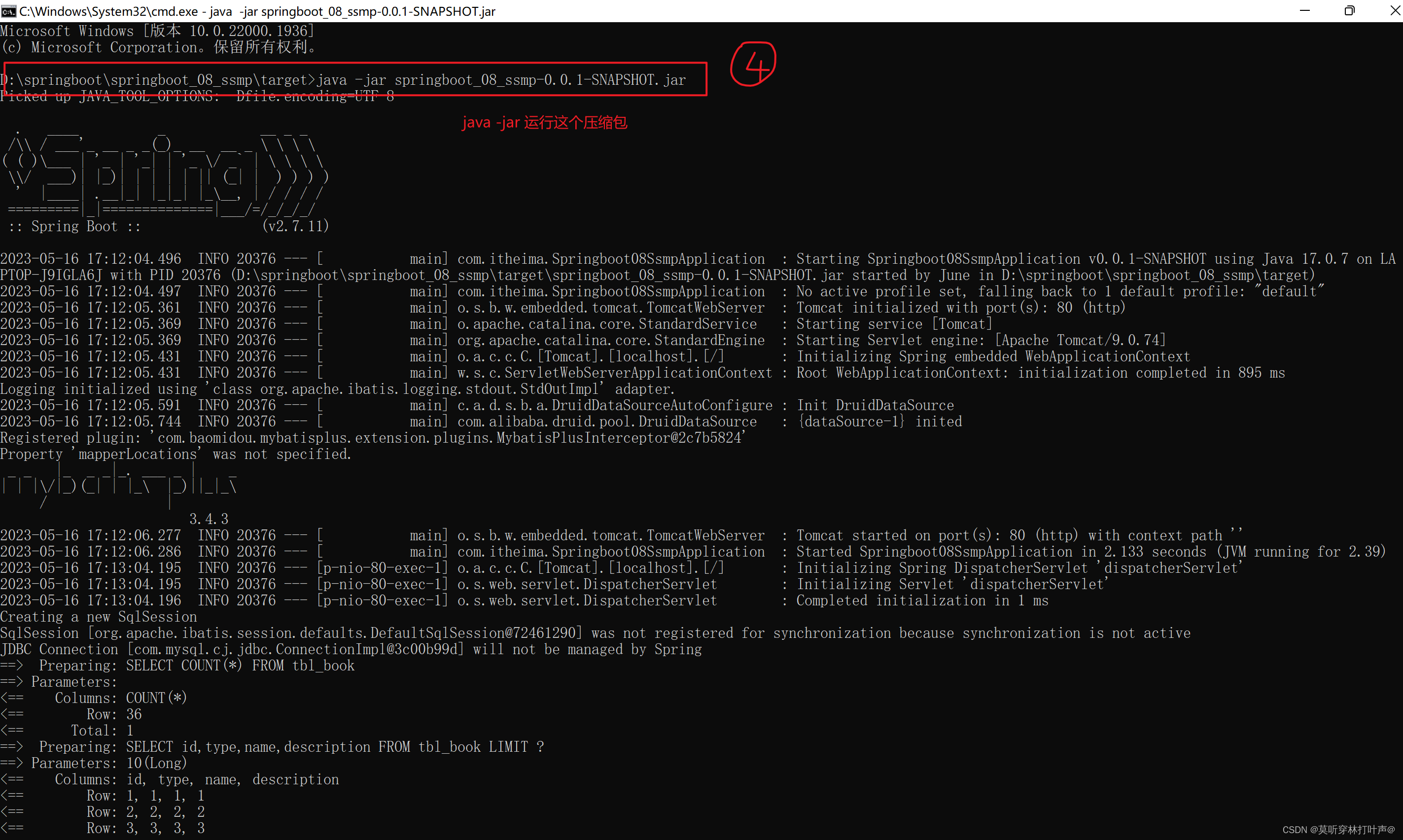The width and height of the screenshot is (1403, 840).
Task: Click the 'Columns: COUNT(*)' result line
Action: click(93, 698)
